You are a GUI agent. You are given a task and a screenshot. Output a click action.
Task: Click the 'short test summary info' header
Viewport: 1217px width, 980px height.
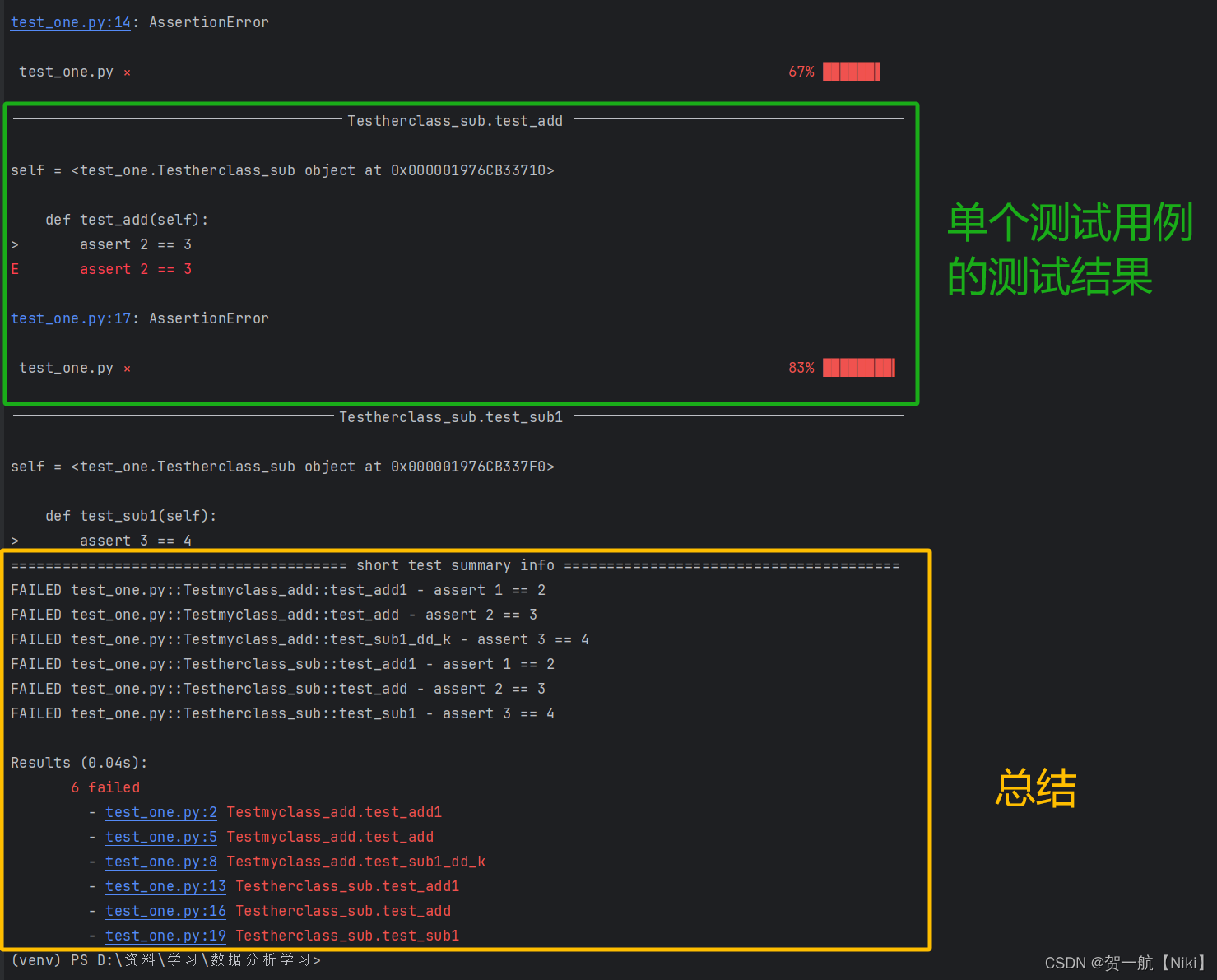coord(455,565)
